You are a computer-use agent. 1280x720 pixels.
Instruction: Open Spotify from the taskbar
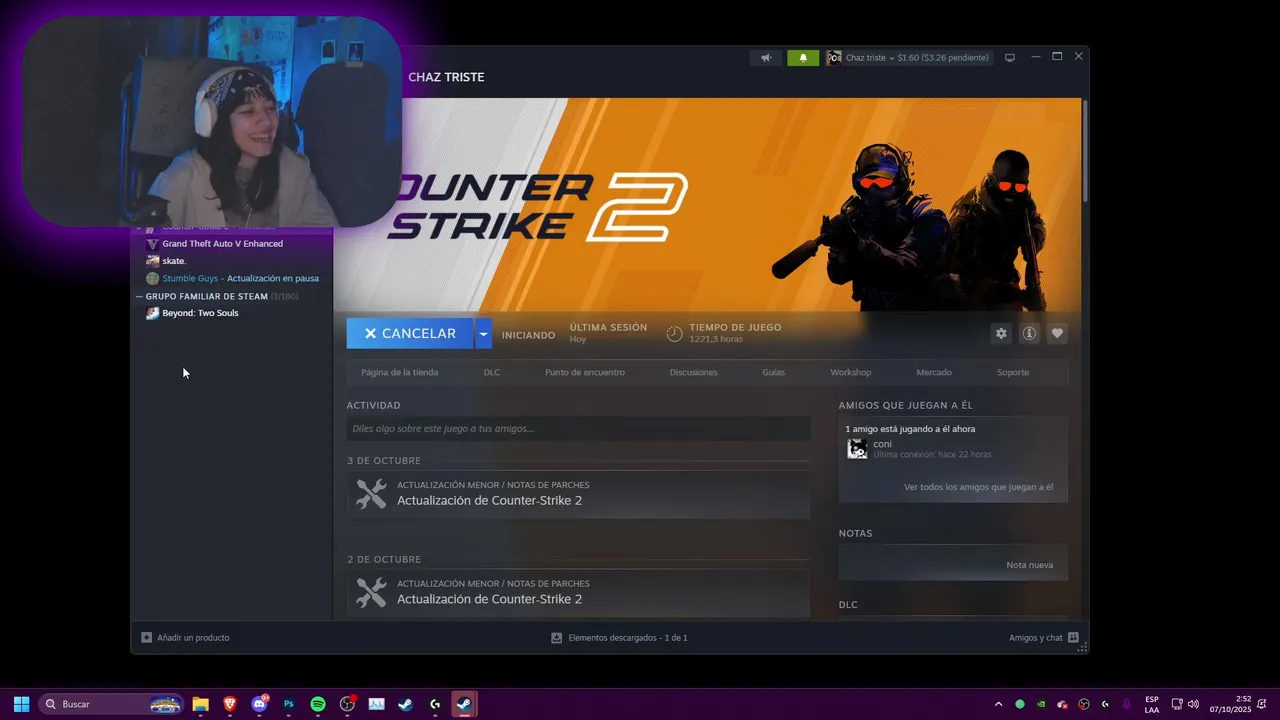tap(318, 704)
